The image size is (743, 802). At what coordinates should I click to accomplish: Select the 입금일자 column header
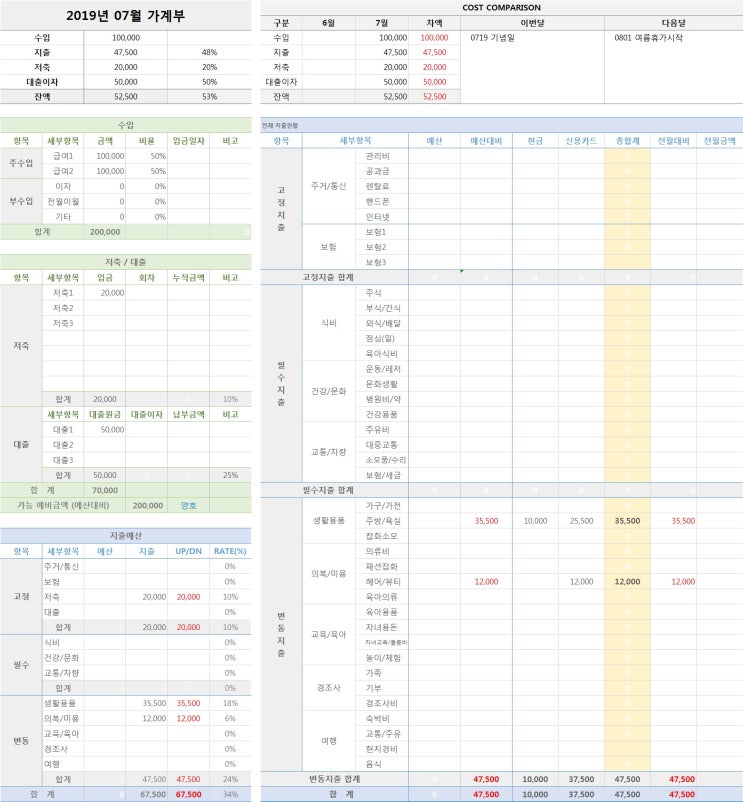click(x=188, y=141)
